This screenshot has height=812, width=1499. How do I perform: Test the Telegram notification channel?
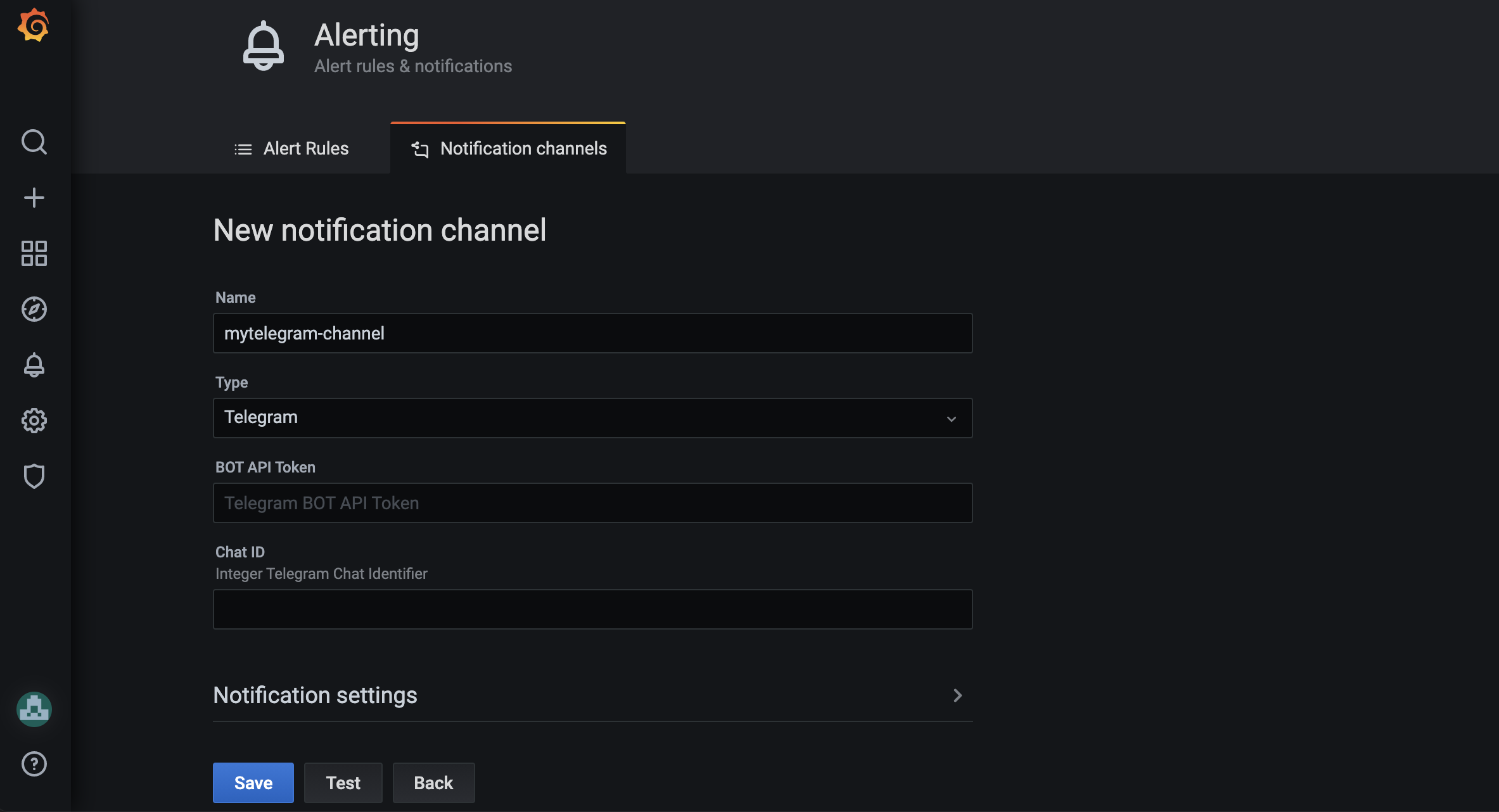click(x=343, y=782)
